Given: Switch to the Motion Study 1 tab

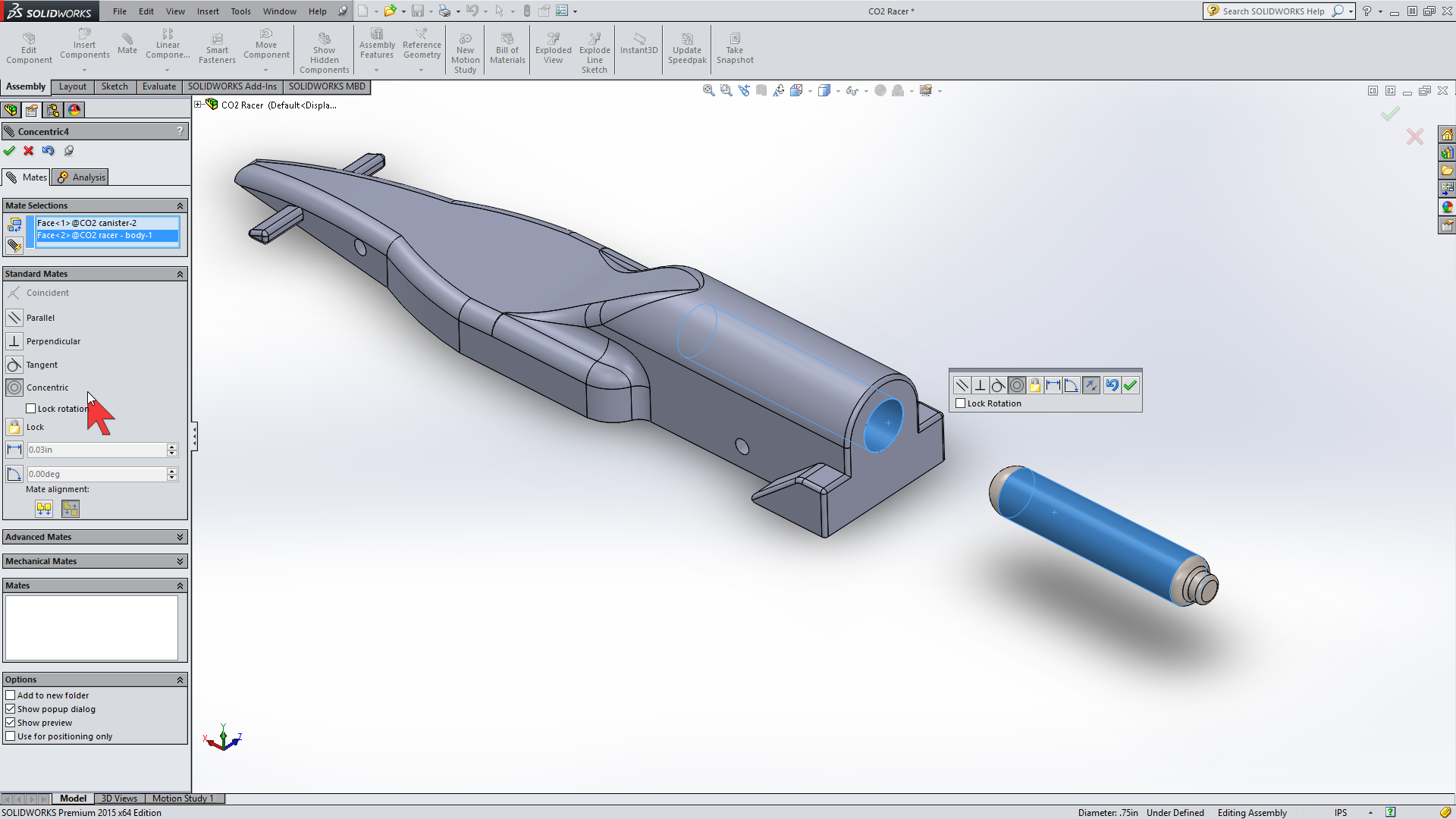Looking at the screenshot, I should coord(183,798).
